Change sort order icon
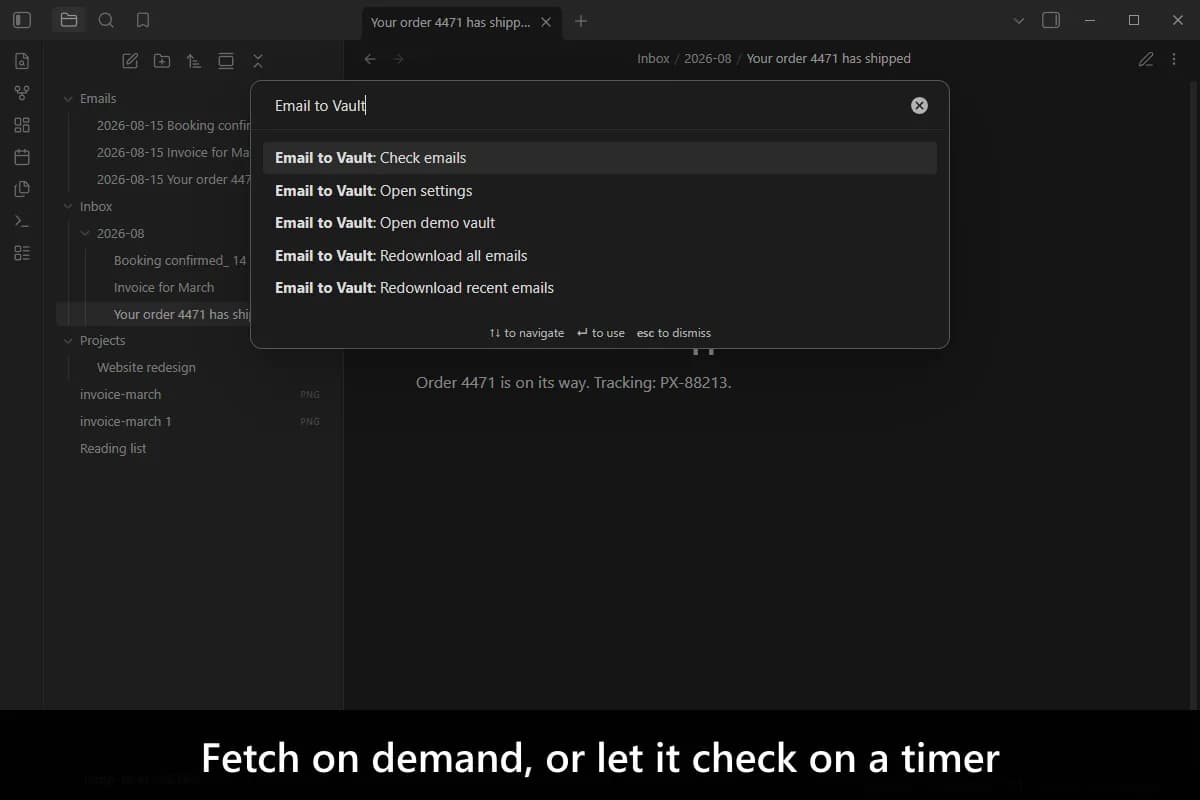The height and width of the screenshot is (800, 1200). 194,61
